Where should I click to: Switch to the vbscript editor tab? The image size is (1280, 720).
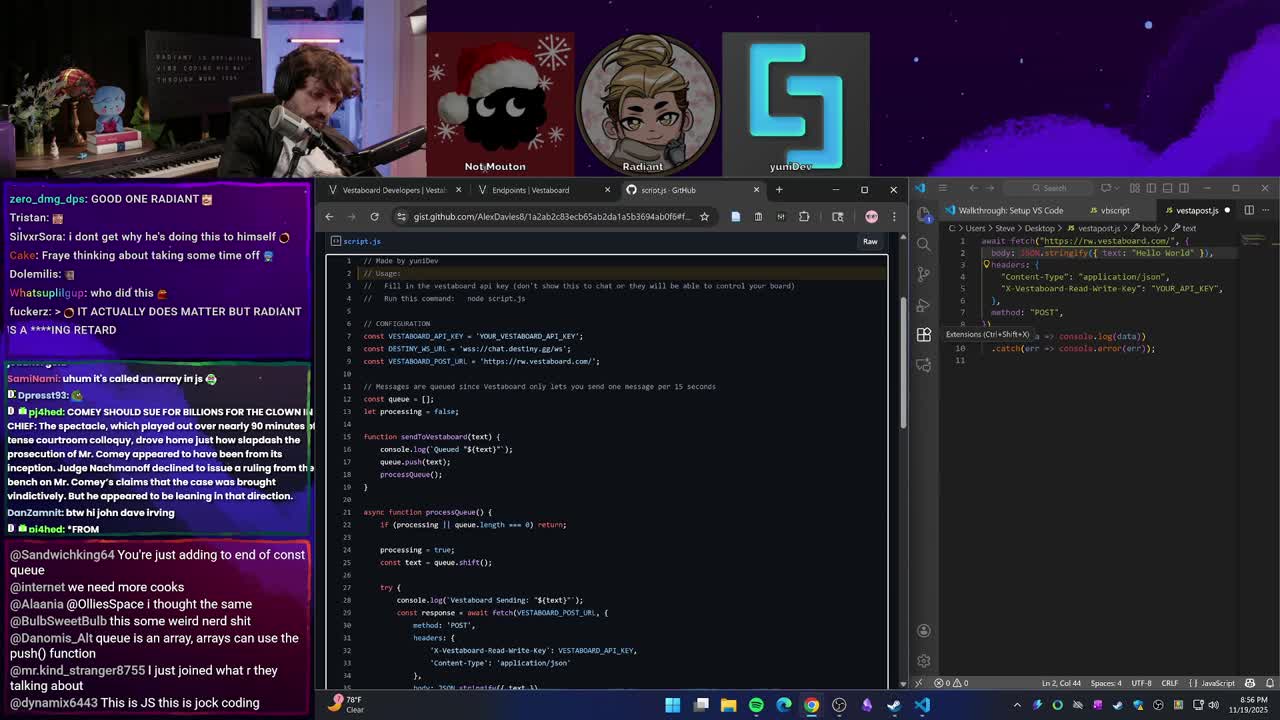coord(1114,211)
